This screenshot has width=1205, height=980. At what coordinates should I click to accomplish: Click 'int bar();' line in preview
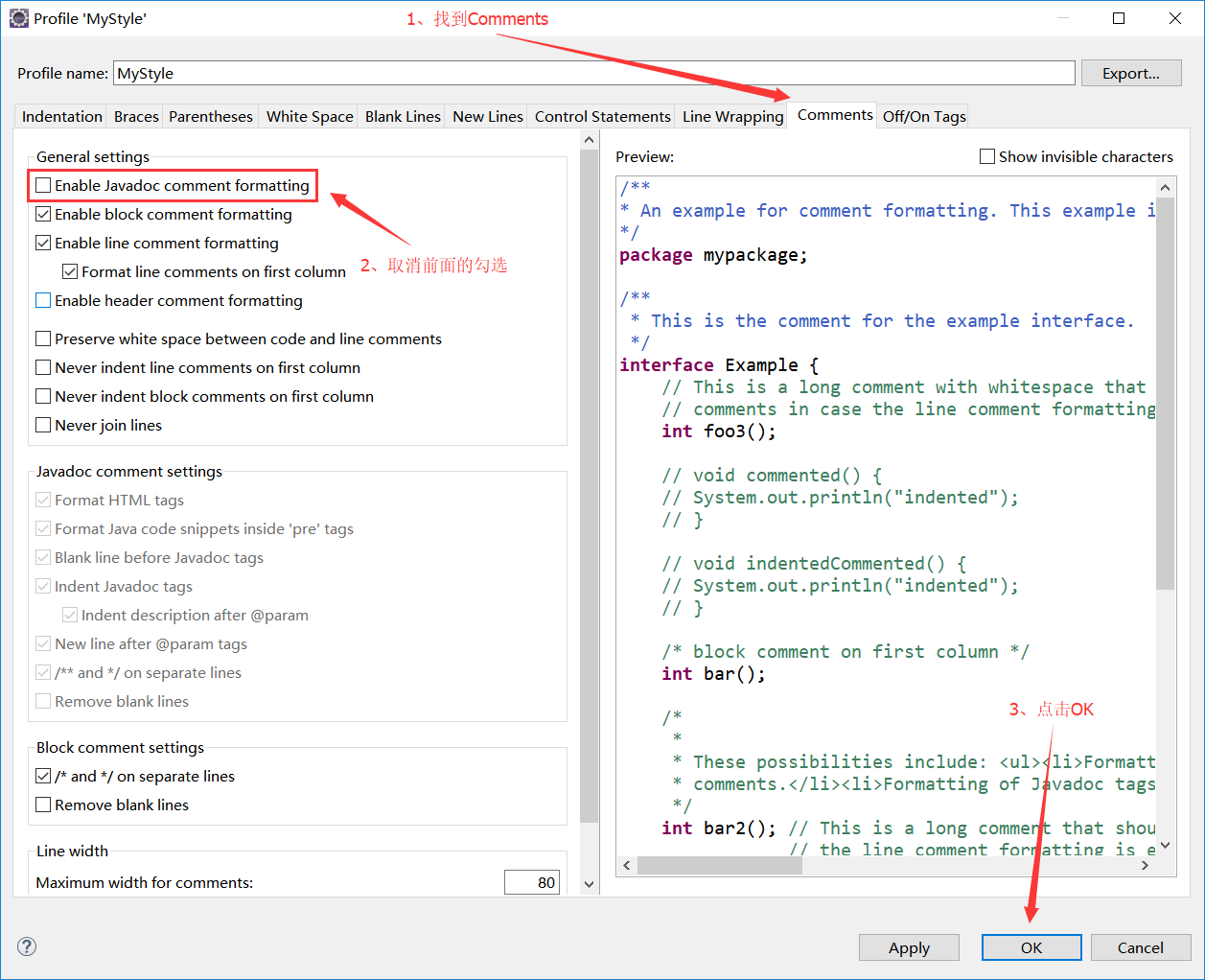(x=713, y=674)
